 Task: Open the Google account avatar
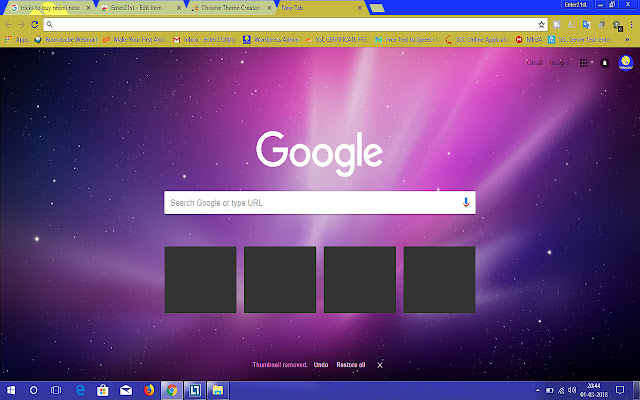(x=626, y=62)
